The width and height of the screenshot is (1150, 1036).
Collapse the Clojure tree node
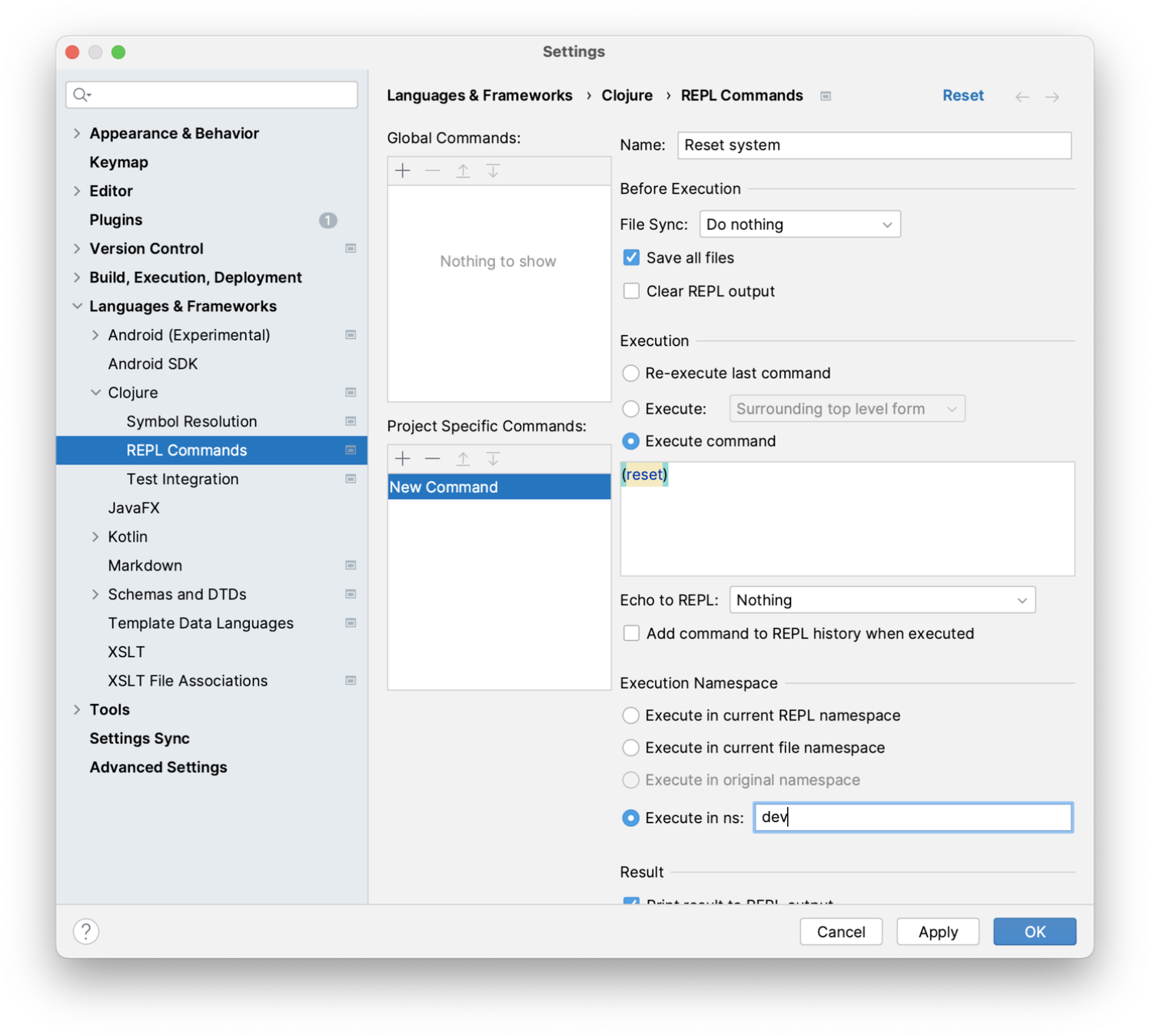pos(95,393)
